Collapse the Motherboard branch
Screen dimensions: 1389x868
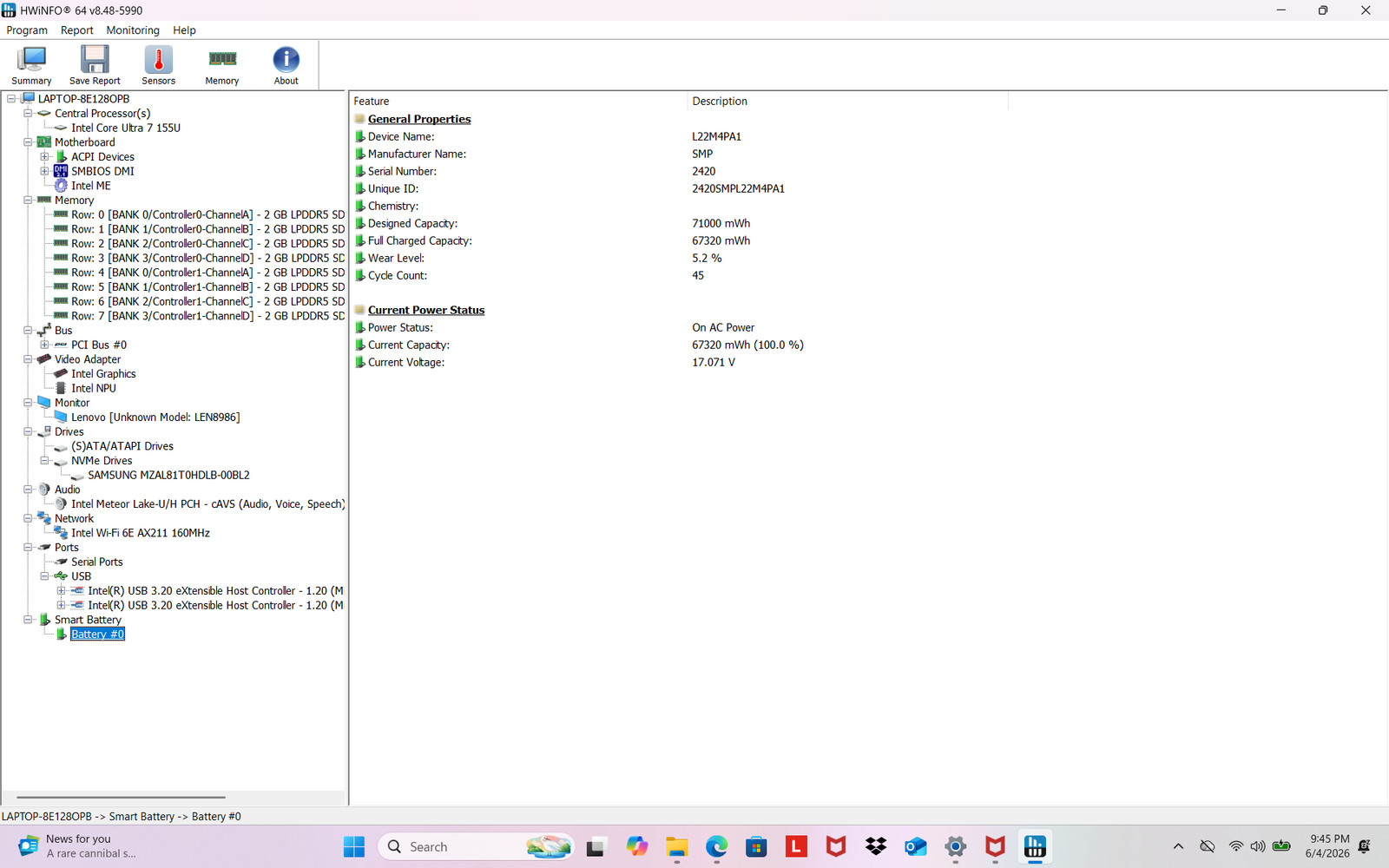[28, 142]
